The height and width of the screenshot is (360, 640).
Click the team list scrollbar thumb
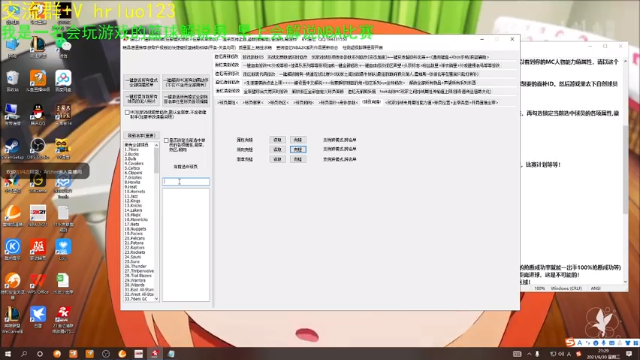pyautogui.click(x=156, y=160)
